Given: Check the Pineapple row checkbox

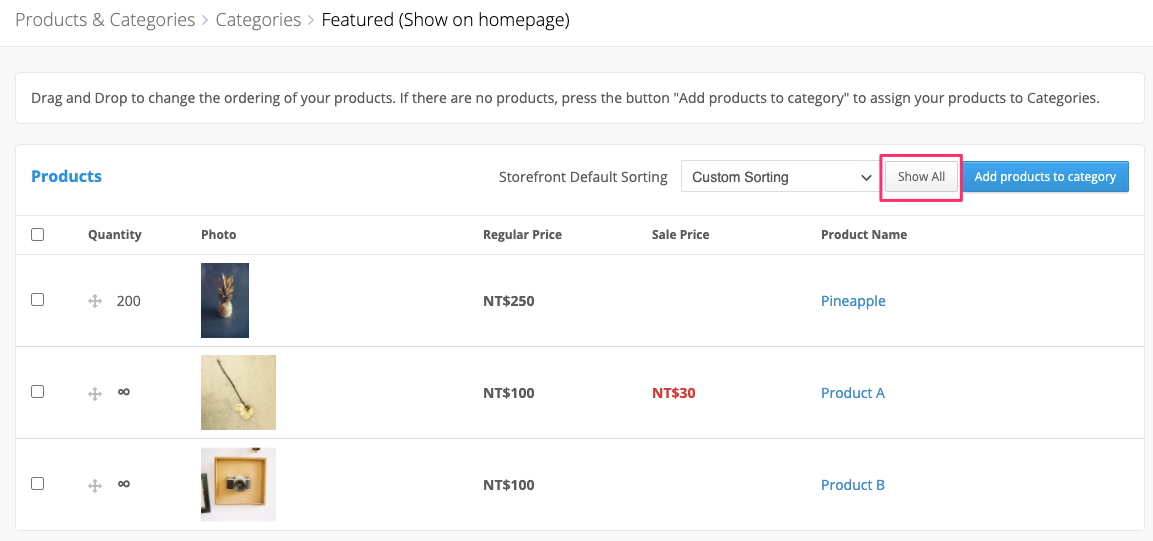Looking at the screenshot, I should pos(38,300).
